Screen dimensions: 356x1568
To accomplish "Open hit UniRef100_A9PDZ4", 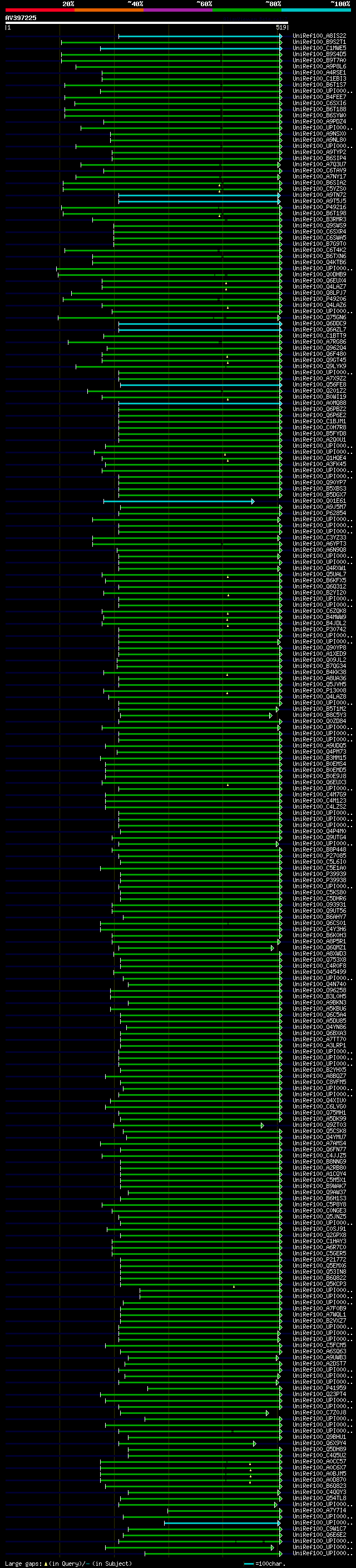I will point(319,122).
